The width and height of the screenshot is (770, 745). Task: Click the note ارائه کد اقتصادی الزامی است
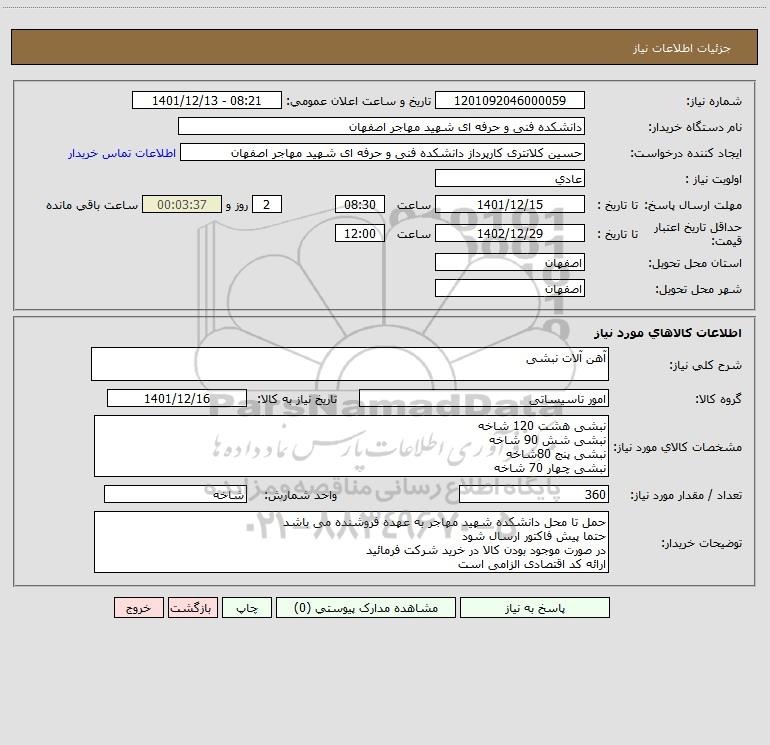532,564
